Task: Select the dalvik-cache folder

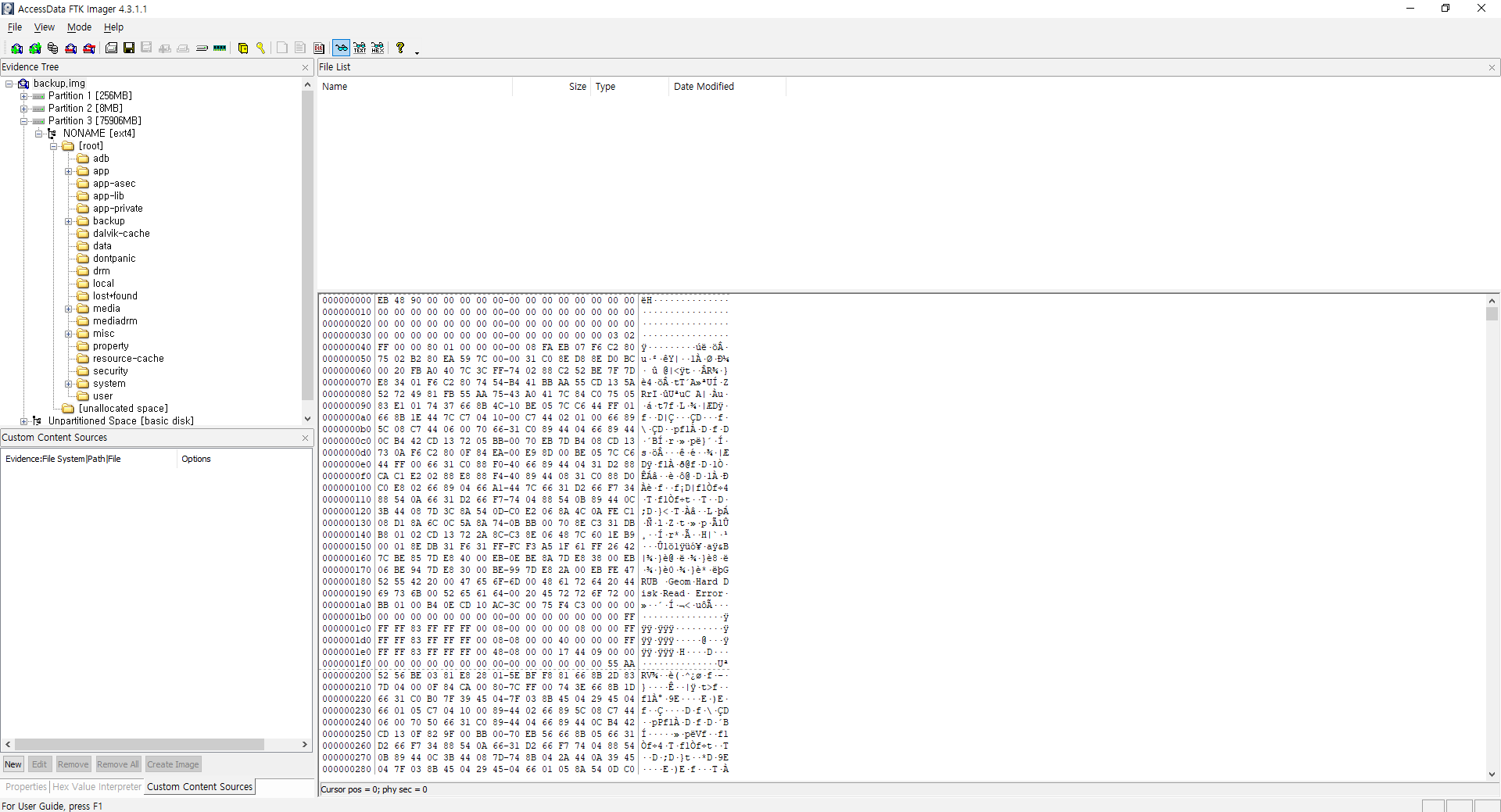Action: tap(121, 234)
